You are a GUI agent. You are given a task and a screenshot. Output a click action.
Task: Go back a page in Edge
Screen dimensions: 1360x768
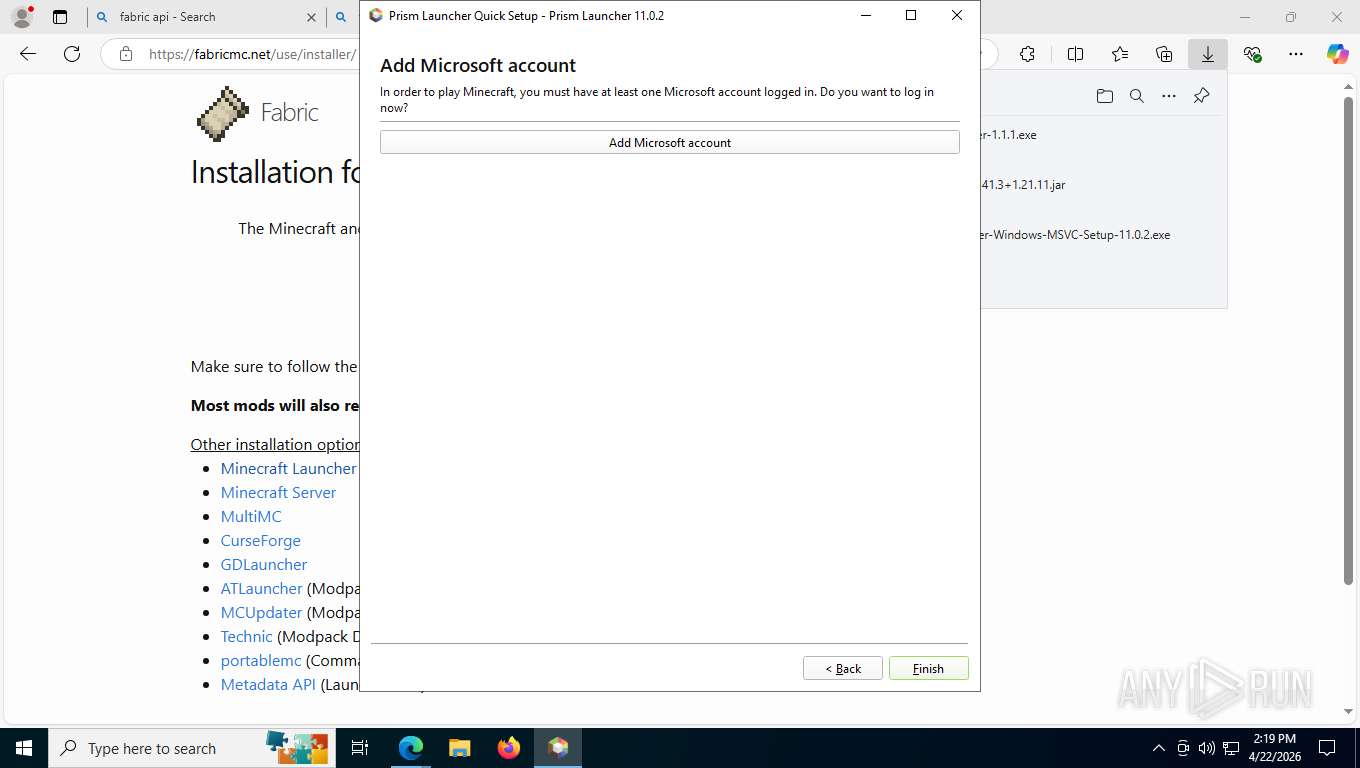click(x=28, y=54)
